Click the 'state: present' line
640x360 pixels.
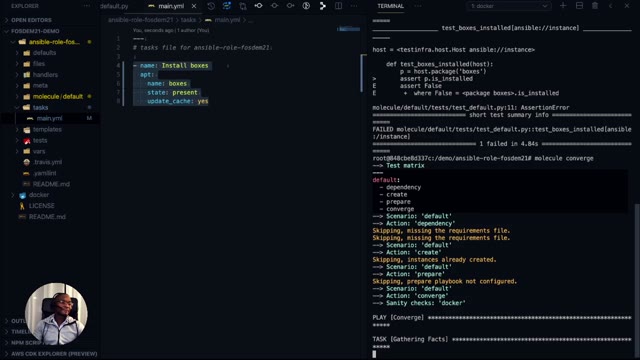173,92
